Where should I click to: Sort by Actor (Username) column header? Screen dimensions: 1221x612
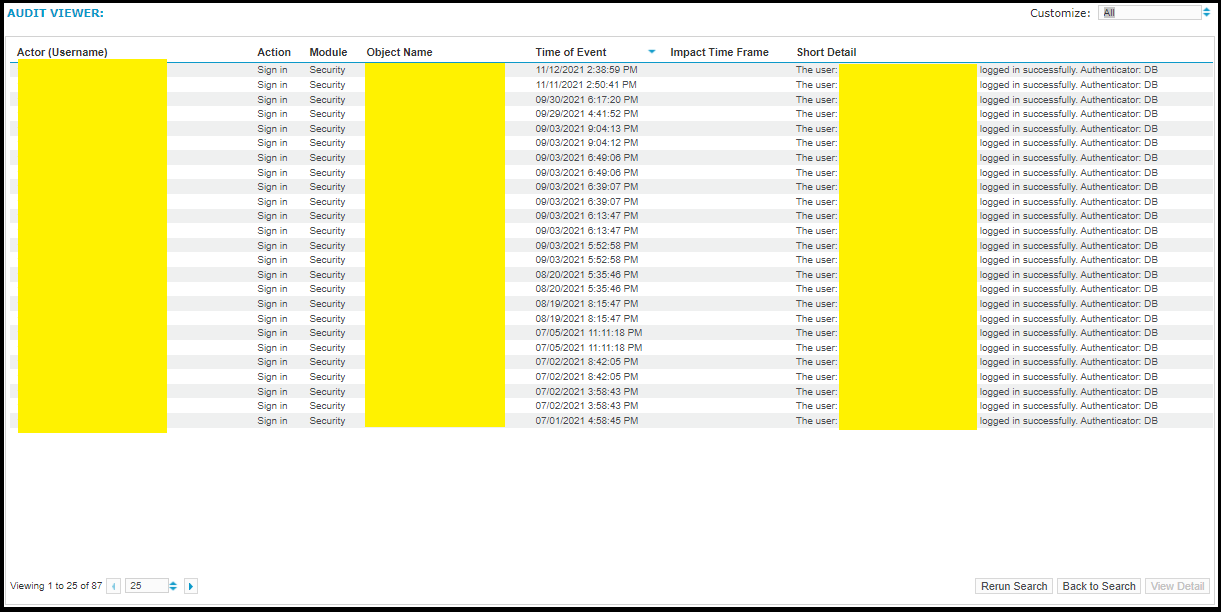[x=62, y=52]
